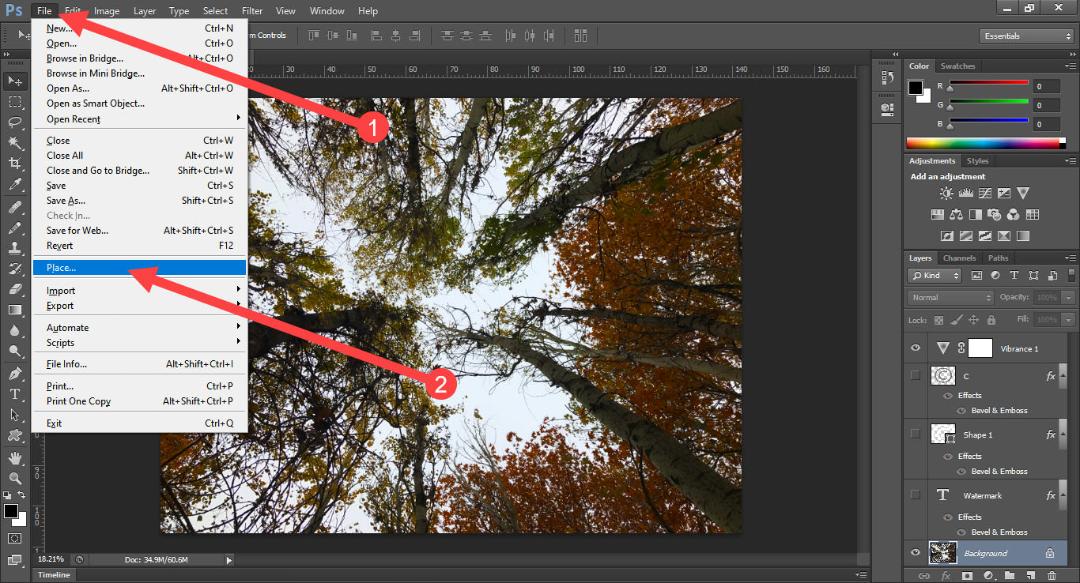1080x583 pixels.
Task: Select the Eyedropper tool
Action: pos(14,184)
